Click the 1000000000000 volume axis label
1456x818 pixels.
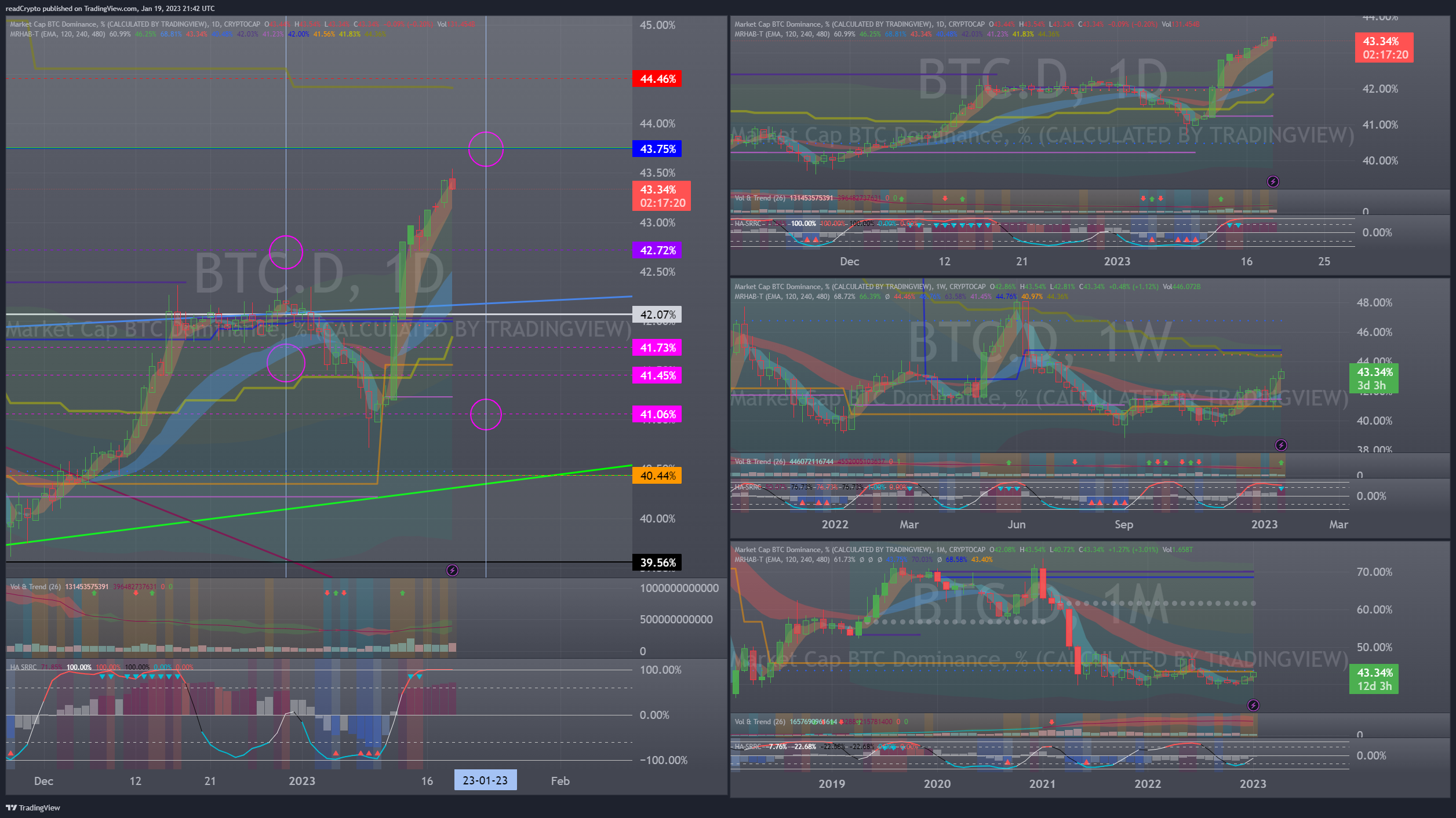(679, 588)
